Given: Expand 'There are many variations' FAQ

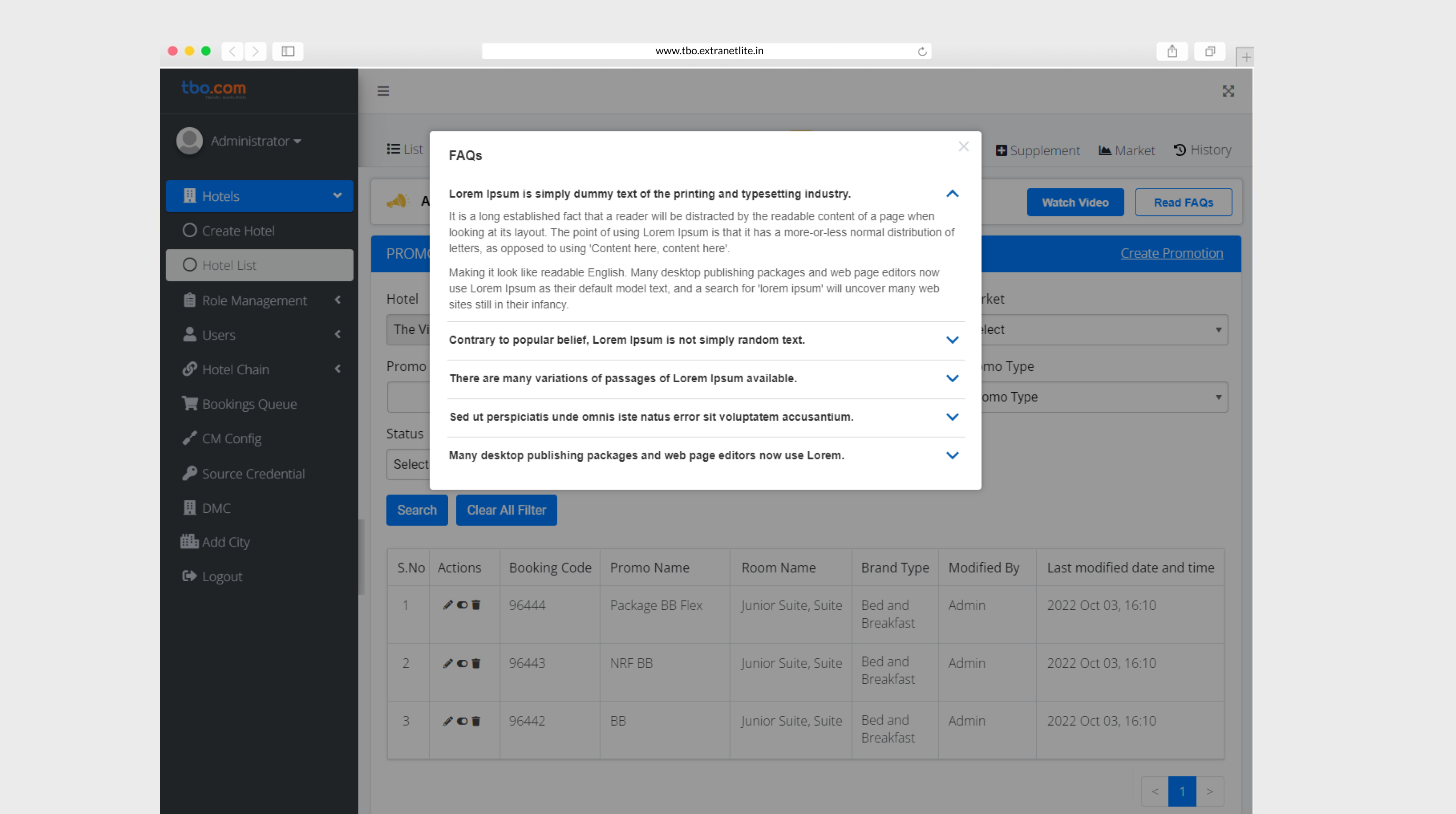Looking at the screenshot, I should click(x=953, y=378).
